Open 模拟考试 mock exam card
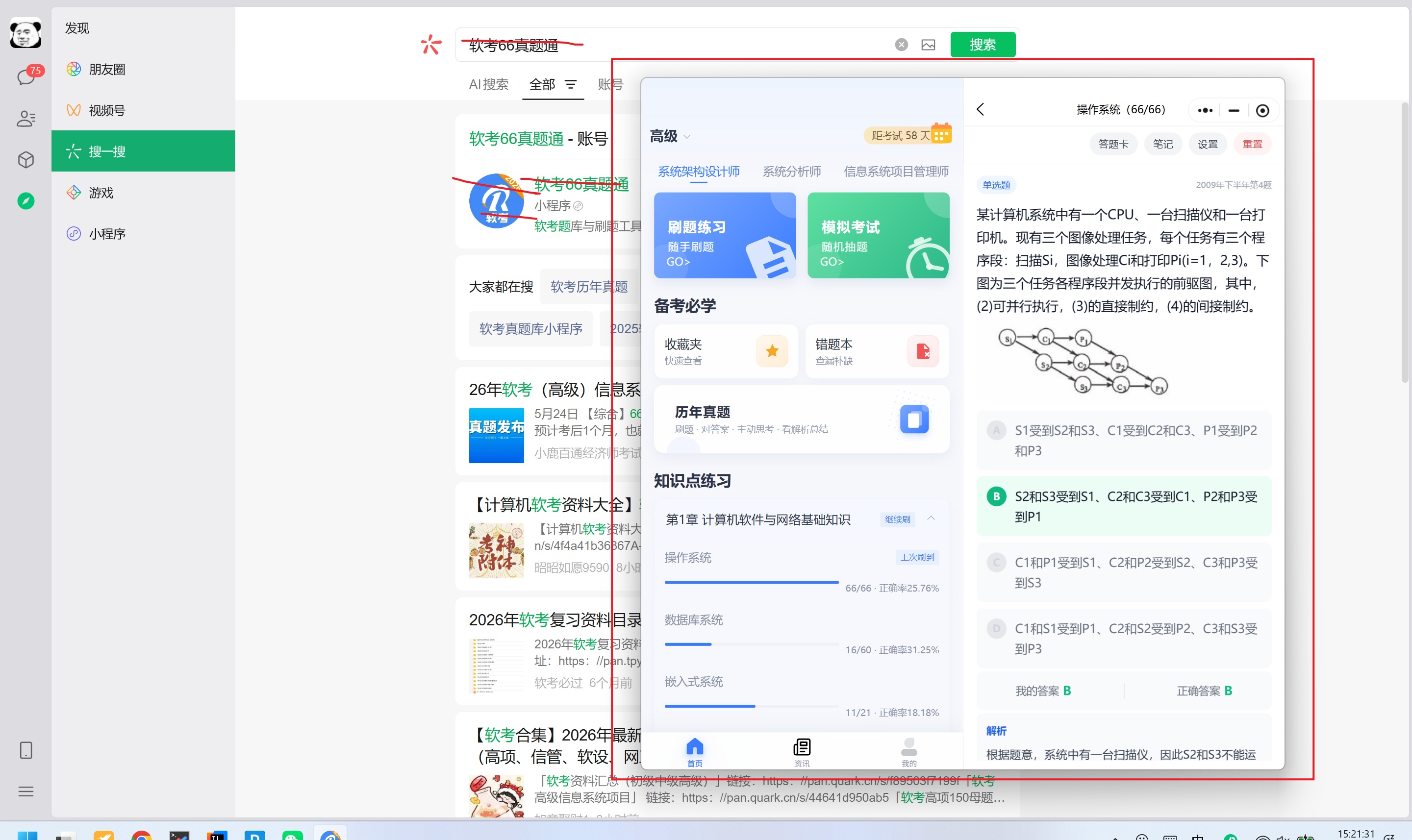1412x840 pixels. point(878,235)
